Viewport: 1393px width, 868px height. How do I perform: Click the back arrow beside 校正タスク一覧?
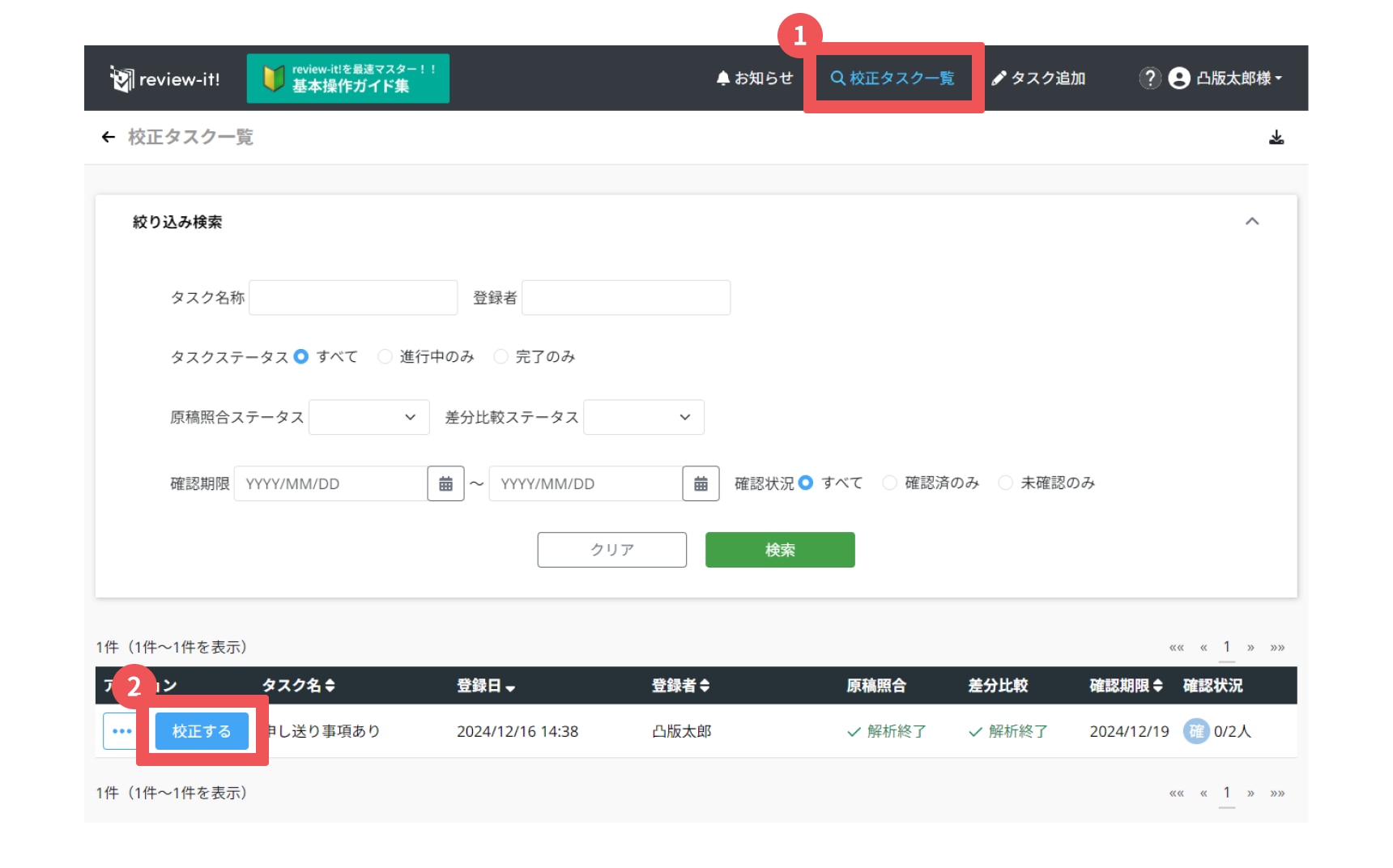click(109, 138)
